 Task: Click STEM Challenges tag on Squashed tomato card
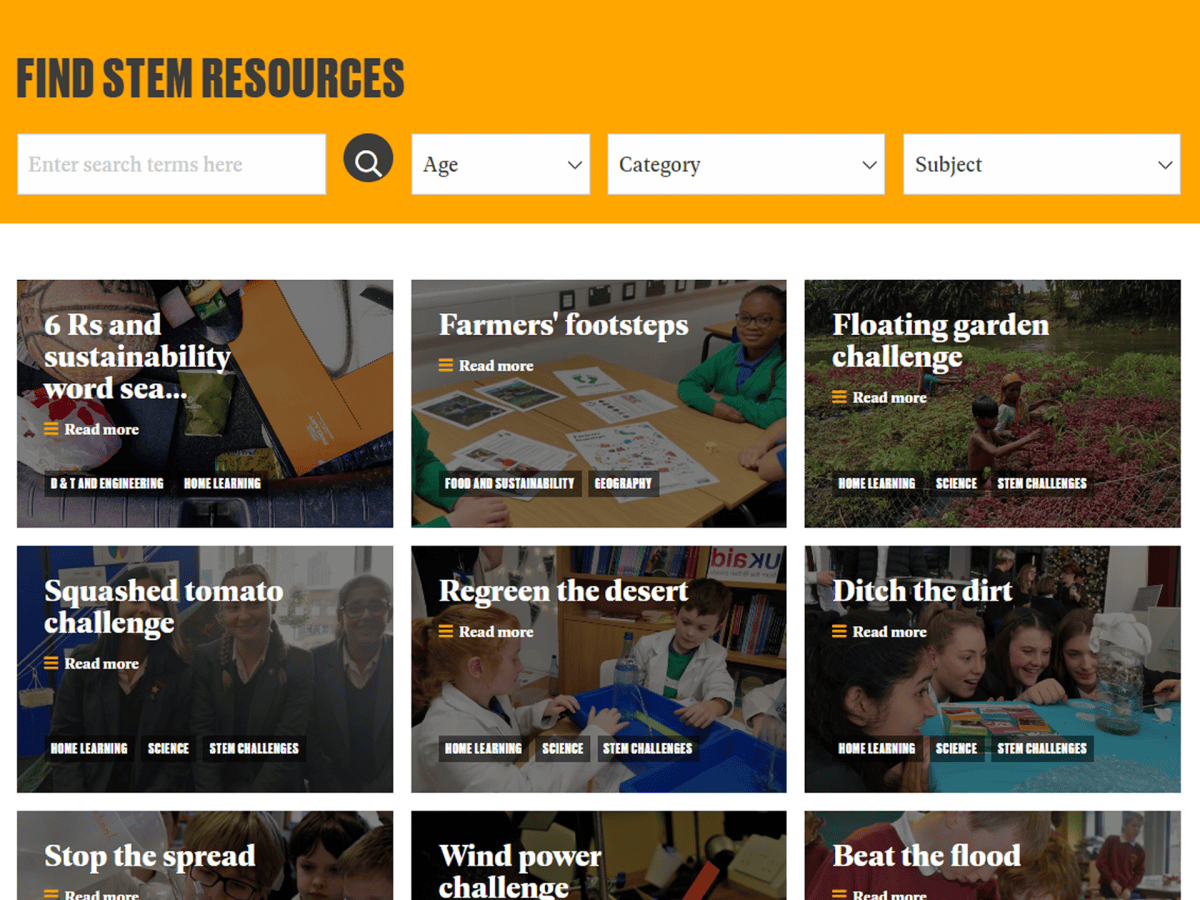(254, 749)
